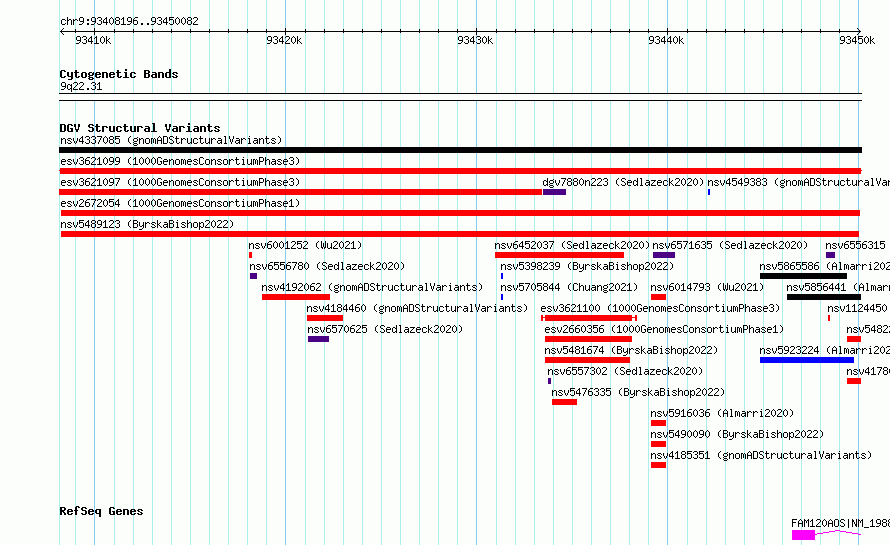Open the nsv6452037 Sedlazeck2020 label
The height and width of the screenshot is (545, 890).
click(x=572, y=245)
